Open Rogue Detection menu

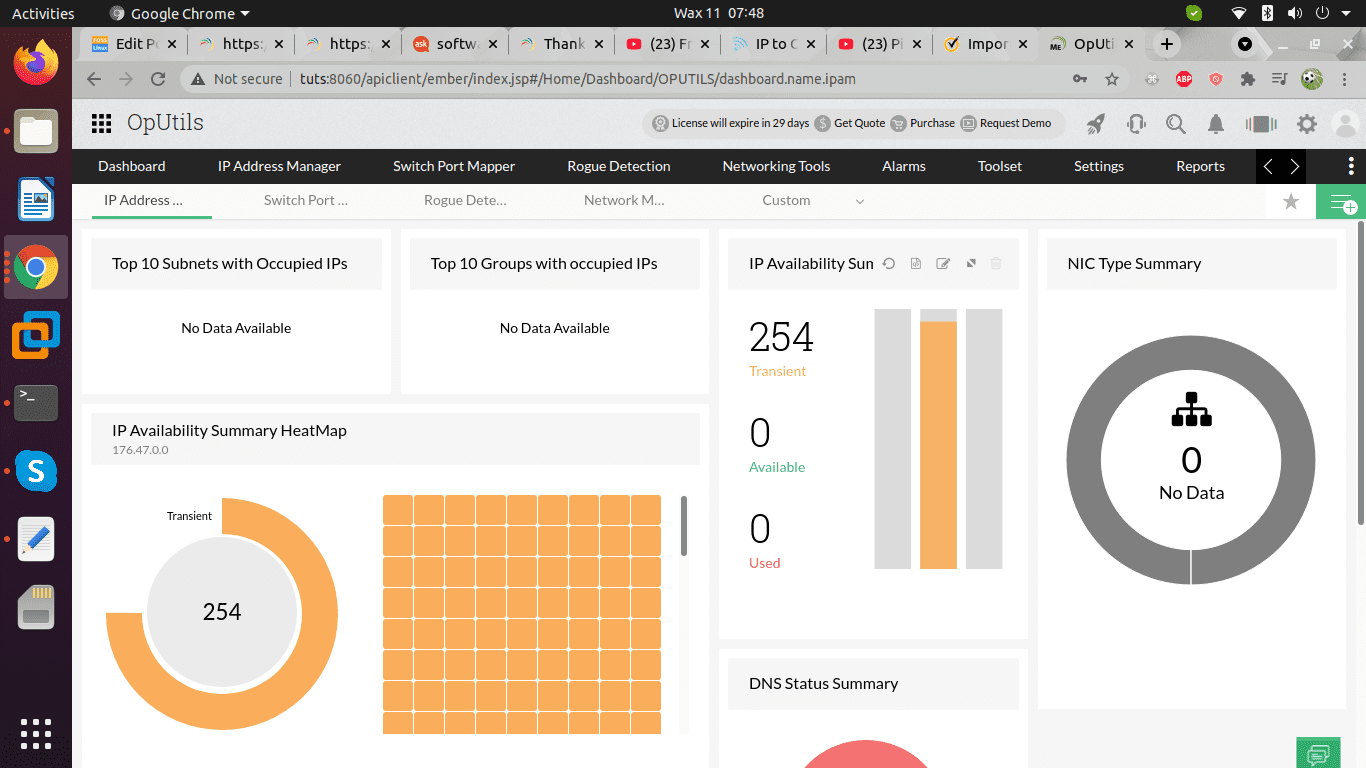tap(619, 166)
